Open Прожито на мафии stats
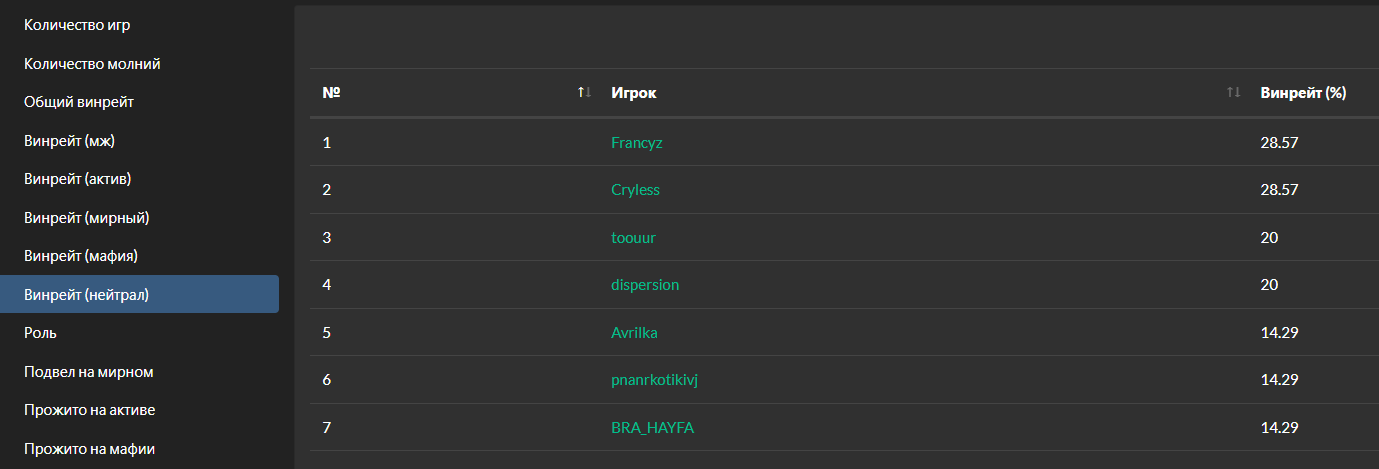 89,449
